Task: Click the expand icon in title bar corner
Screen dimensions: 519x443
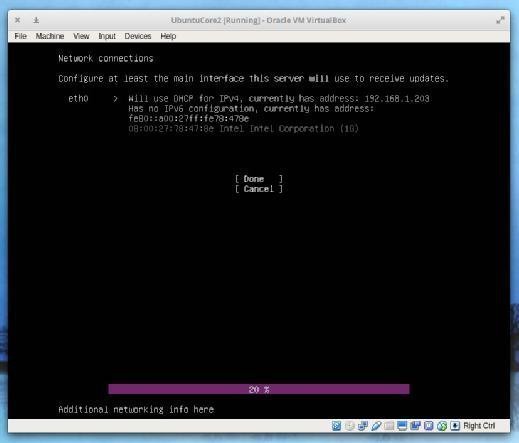Action: [x=500, y=20]
